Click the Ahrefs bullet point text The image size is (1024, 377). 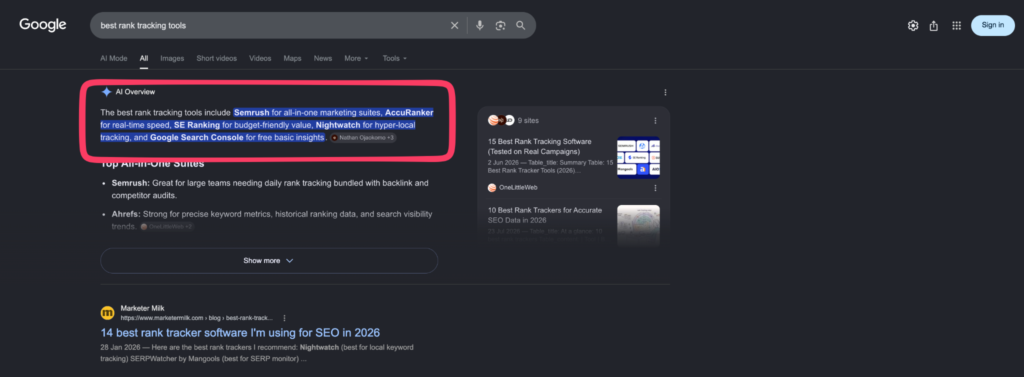[272, 220]
